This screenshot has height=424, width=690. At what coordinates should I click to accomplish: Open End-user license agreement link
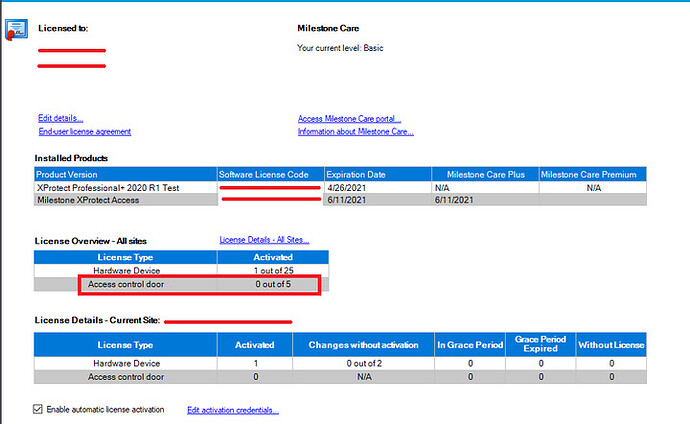(84, 132)
